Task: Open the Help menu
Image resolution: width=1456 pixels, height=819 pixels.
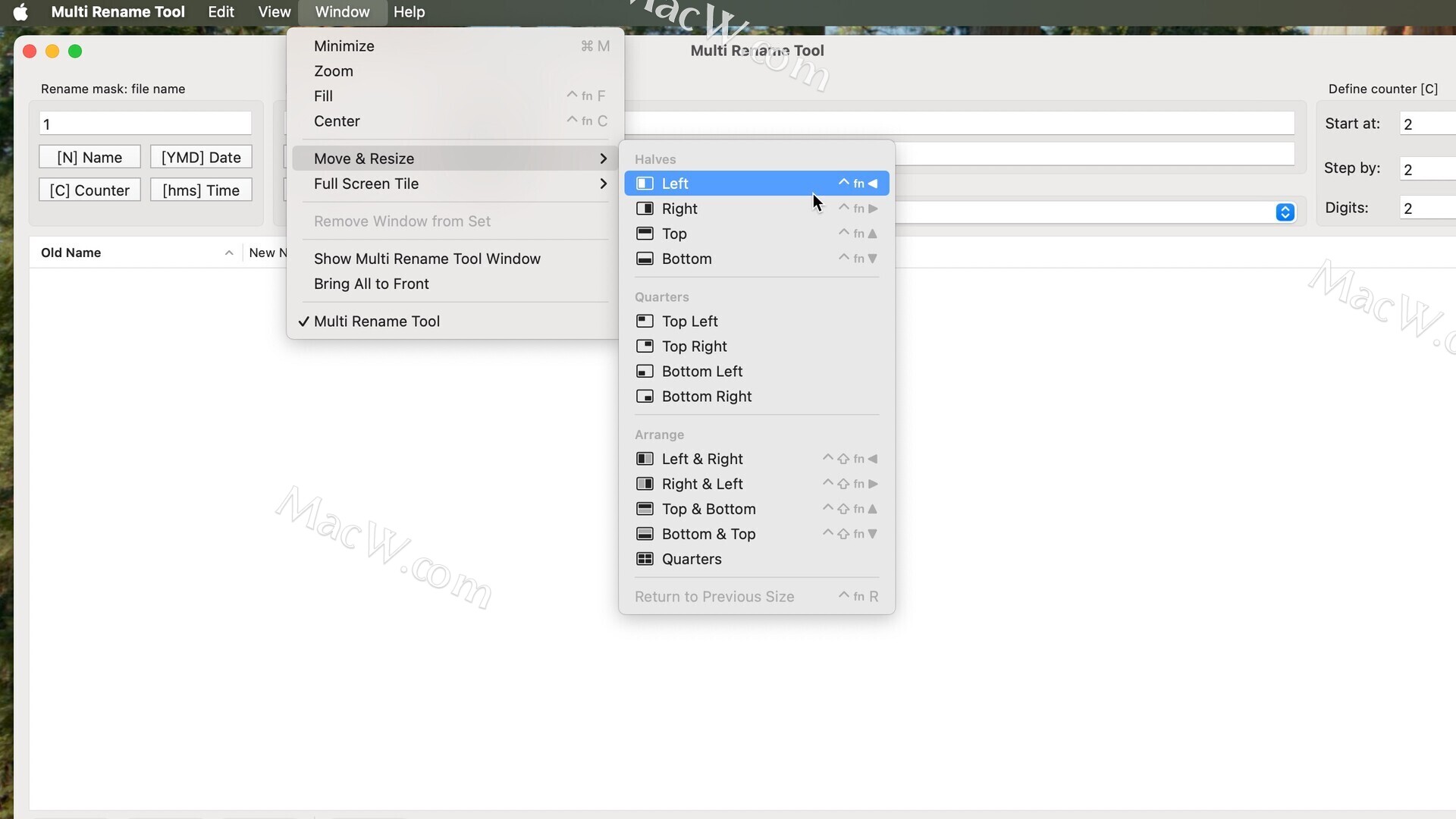Action: (x=409, y=12)
